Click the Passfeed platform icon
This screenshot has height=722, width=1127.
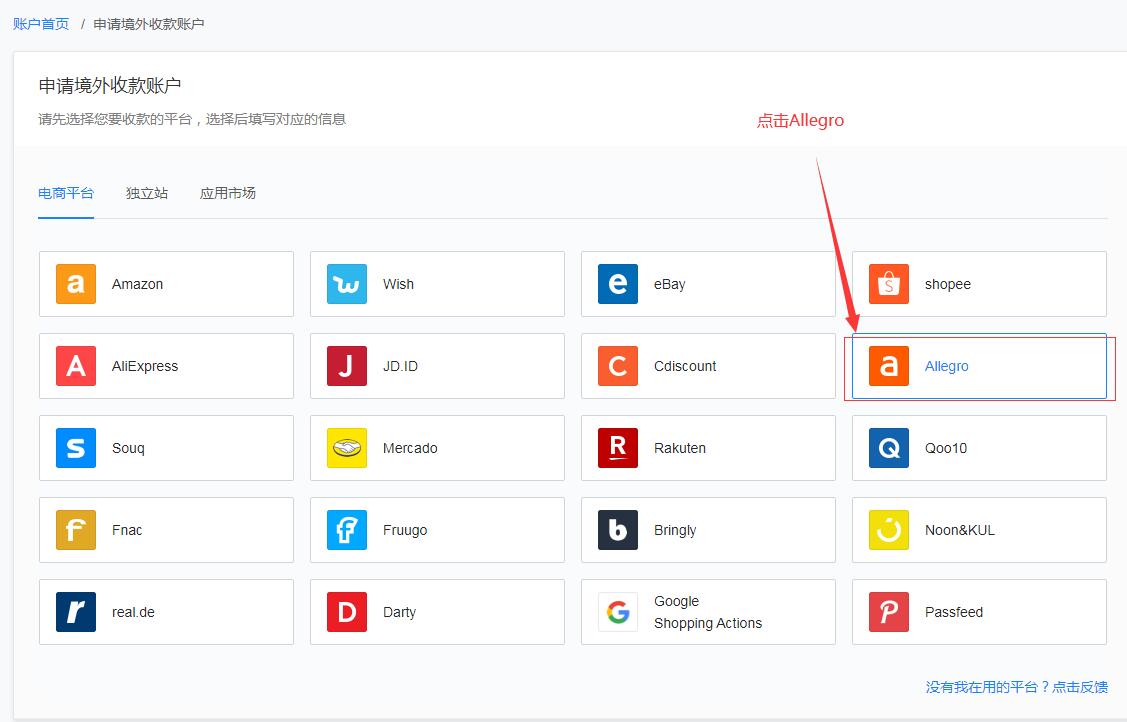click(x=888, y=611)
